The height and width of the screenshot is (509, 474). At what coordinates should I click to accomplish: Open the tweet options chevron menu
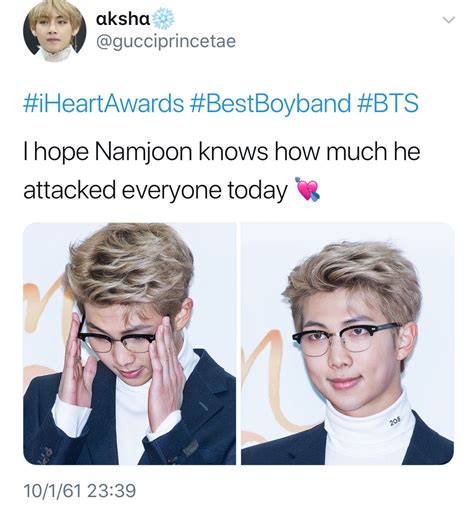tap(449, 20)
